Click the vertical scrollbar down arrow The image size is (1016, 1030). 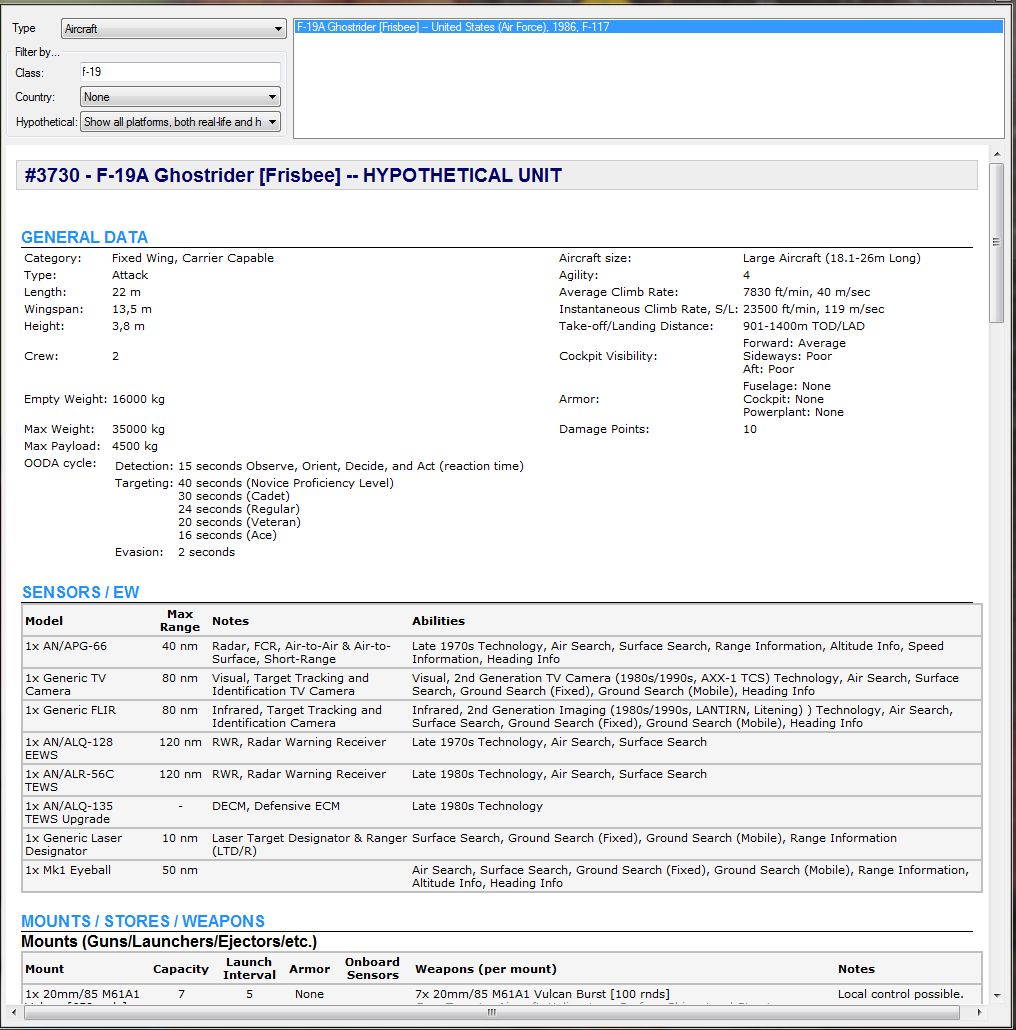coord(996,995)
